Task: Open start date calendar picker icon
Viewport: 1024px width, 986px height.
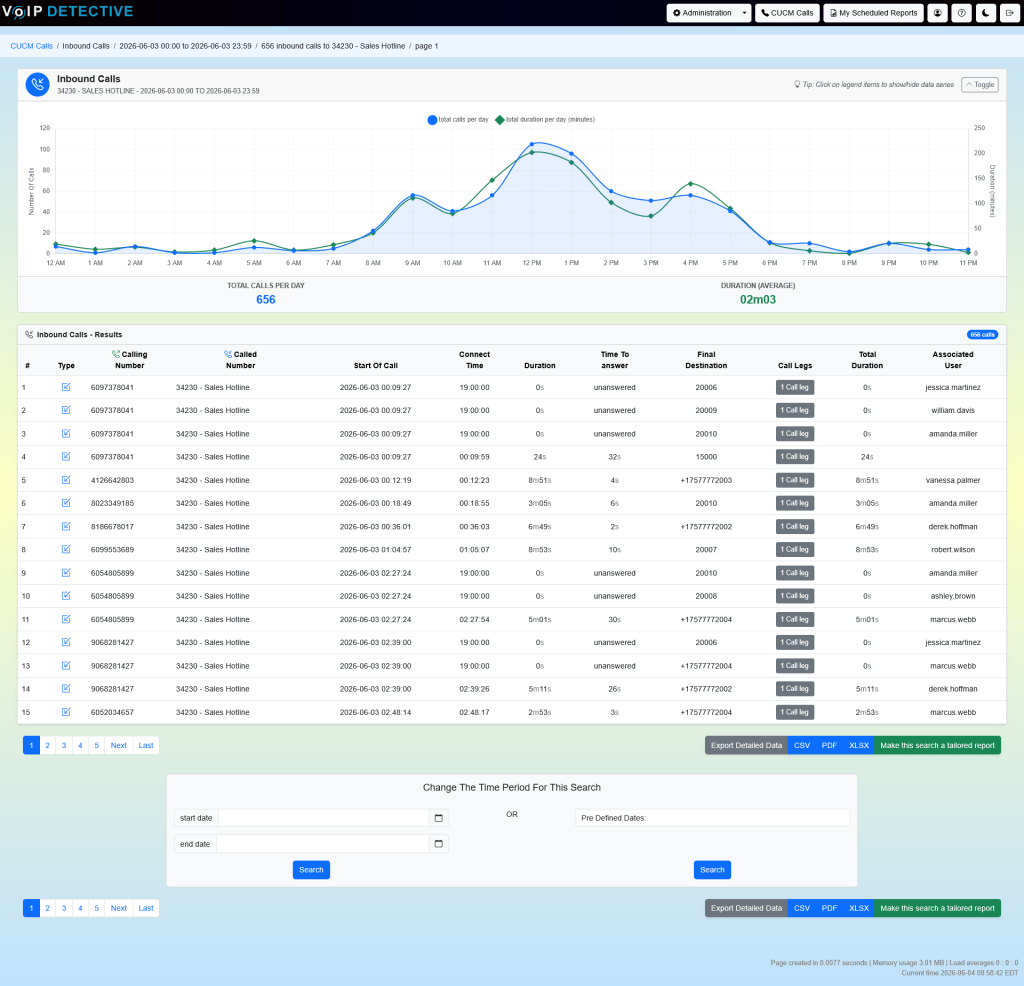Action: click(x=438, y=818)
